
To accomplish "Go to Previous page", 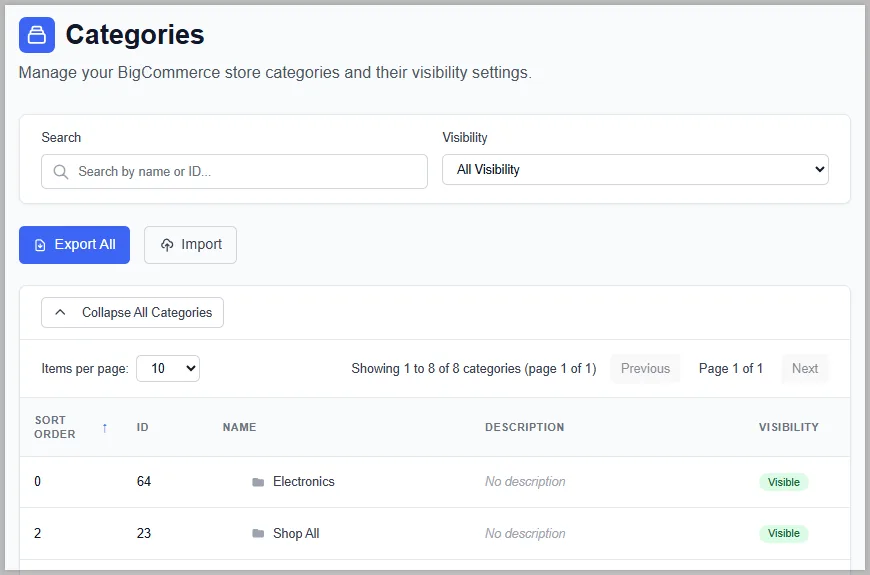I will (645, 369).
